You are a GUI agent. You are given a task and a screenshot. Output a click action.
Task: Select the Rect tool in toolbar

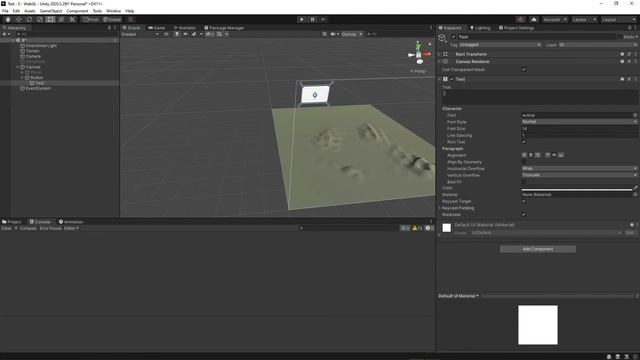point(50,19)
